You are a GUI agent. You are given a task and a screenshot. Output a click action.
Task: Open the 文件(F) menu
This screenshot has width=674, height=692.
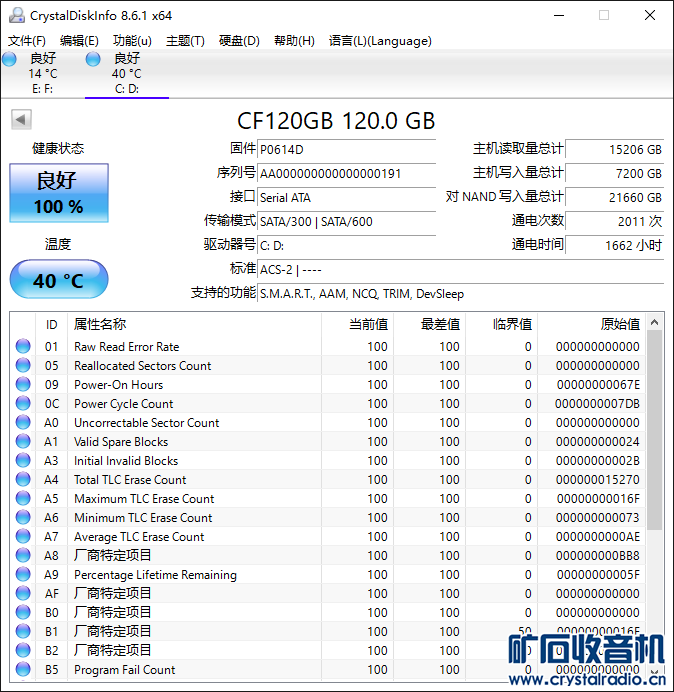[x=27, y=41]
